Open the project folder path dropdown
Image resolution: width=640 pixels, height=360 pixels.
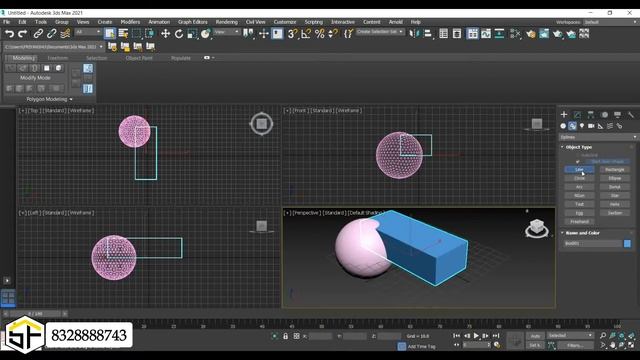click(x=54, y=47)
